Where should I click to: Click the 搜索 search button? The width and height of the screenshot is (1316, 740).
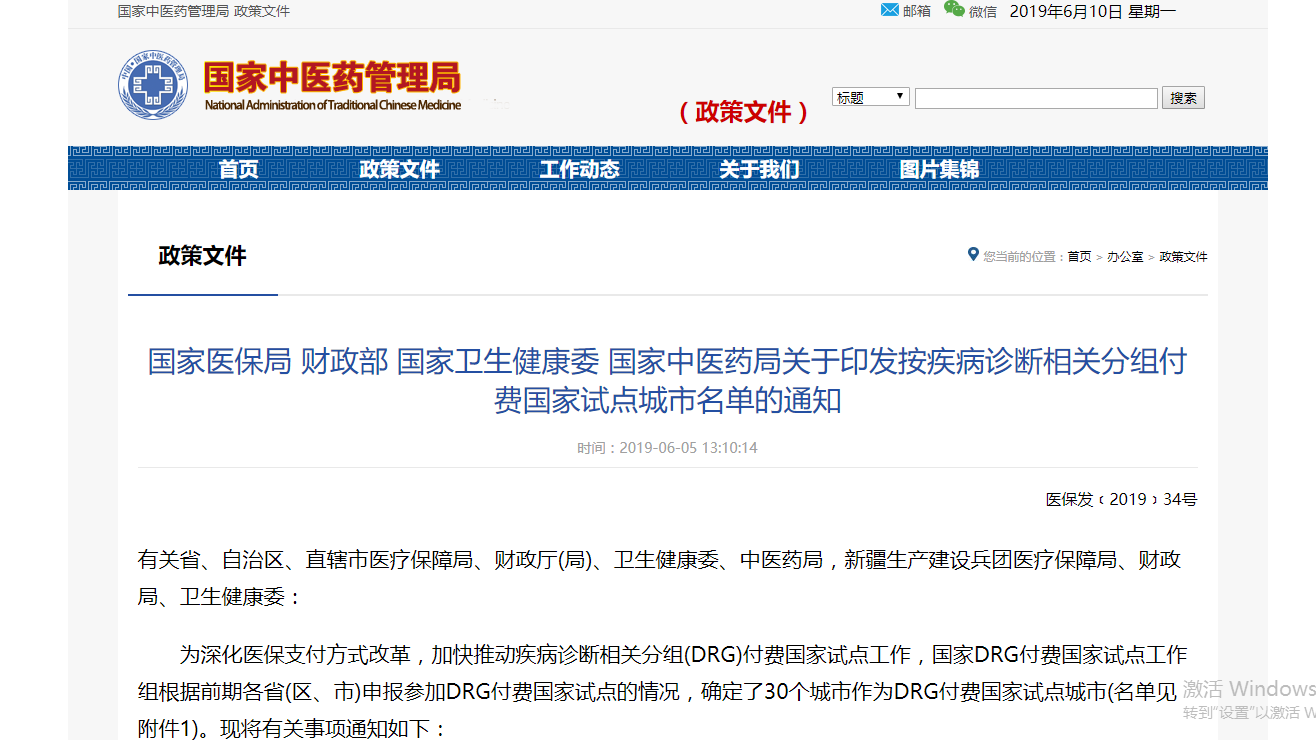pyautogui.click(x=1183, y=98)
